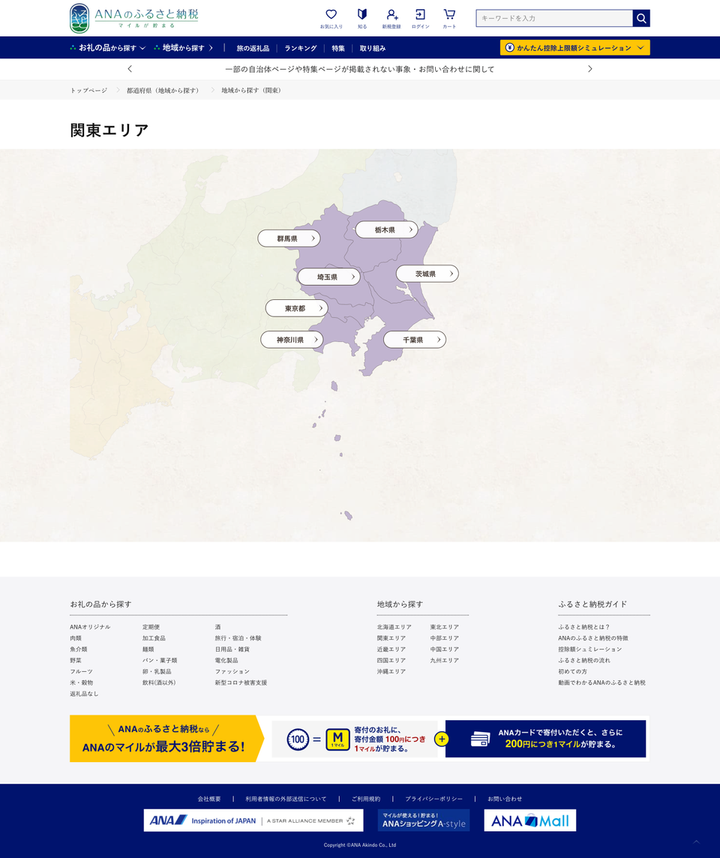This screenshot has height=858, width=720.
Task: Open 控除額シュミレーション guide link
Action: tap(590, 649)
